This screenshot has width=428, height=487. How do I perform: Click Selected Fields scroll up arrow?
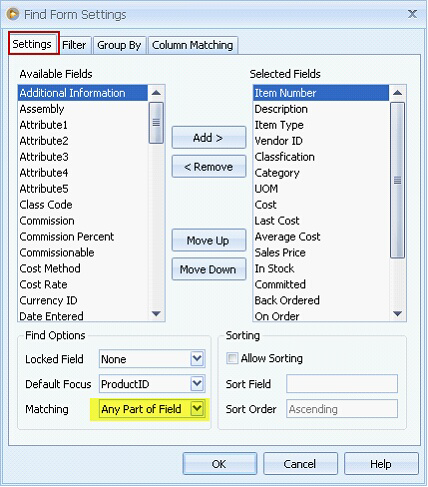point(397,93)
